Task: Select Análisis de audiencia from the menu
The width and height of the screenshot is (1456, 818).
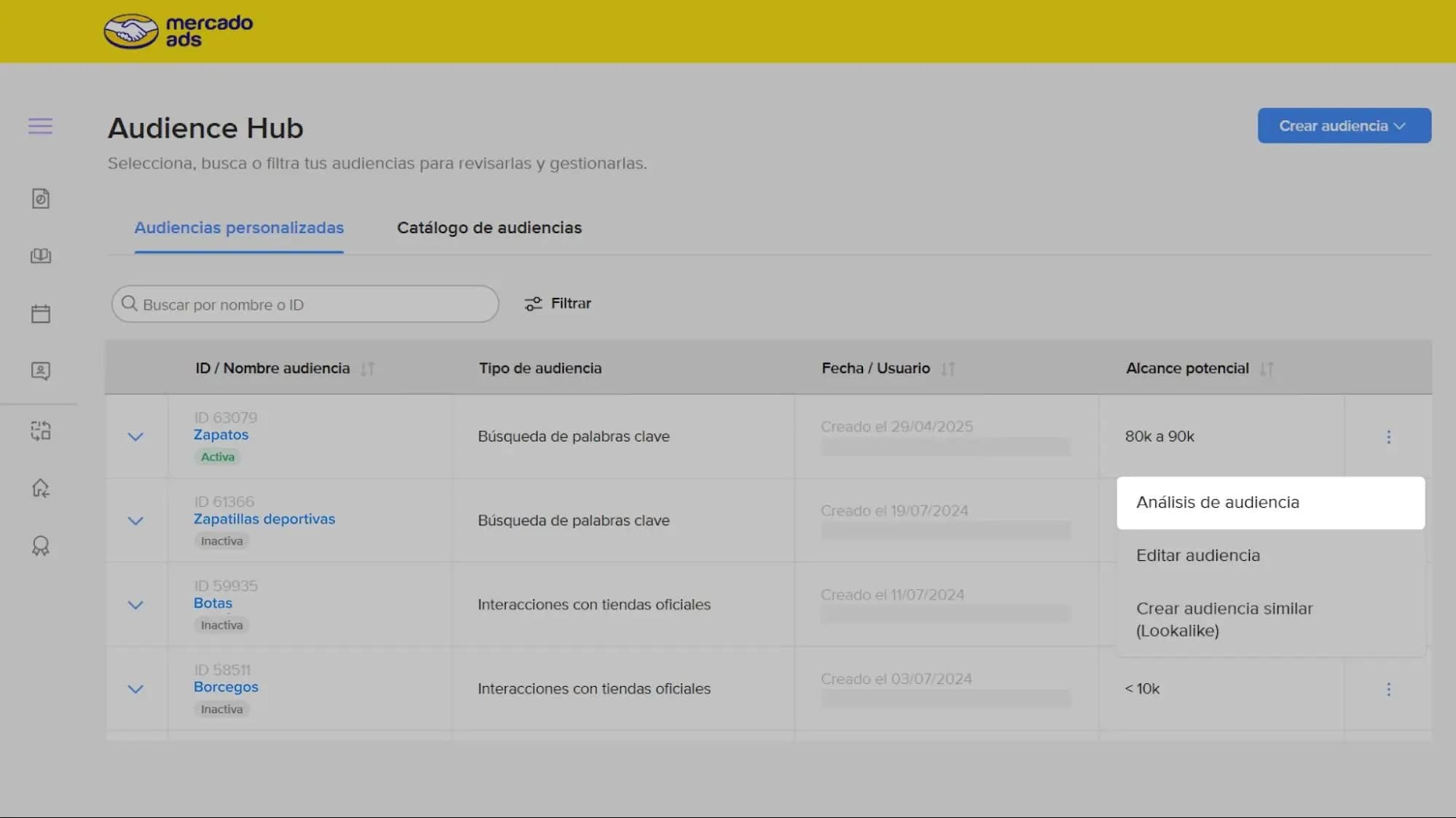Action: point(1270,503)
